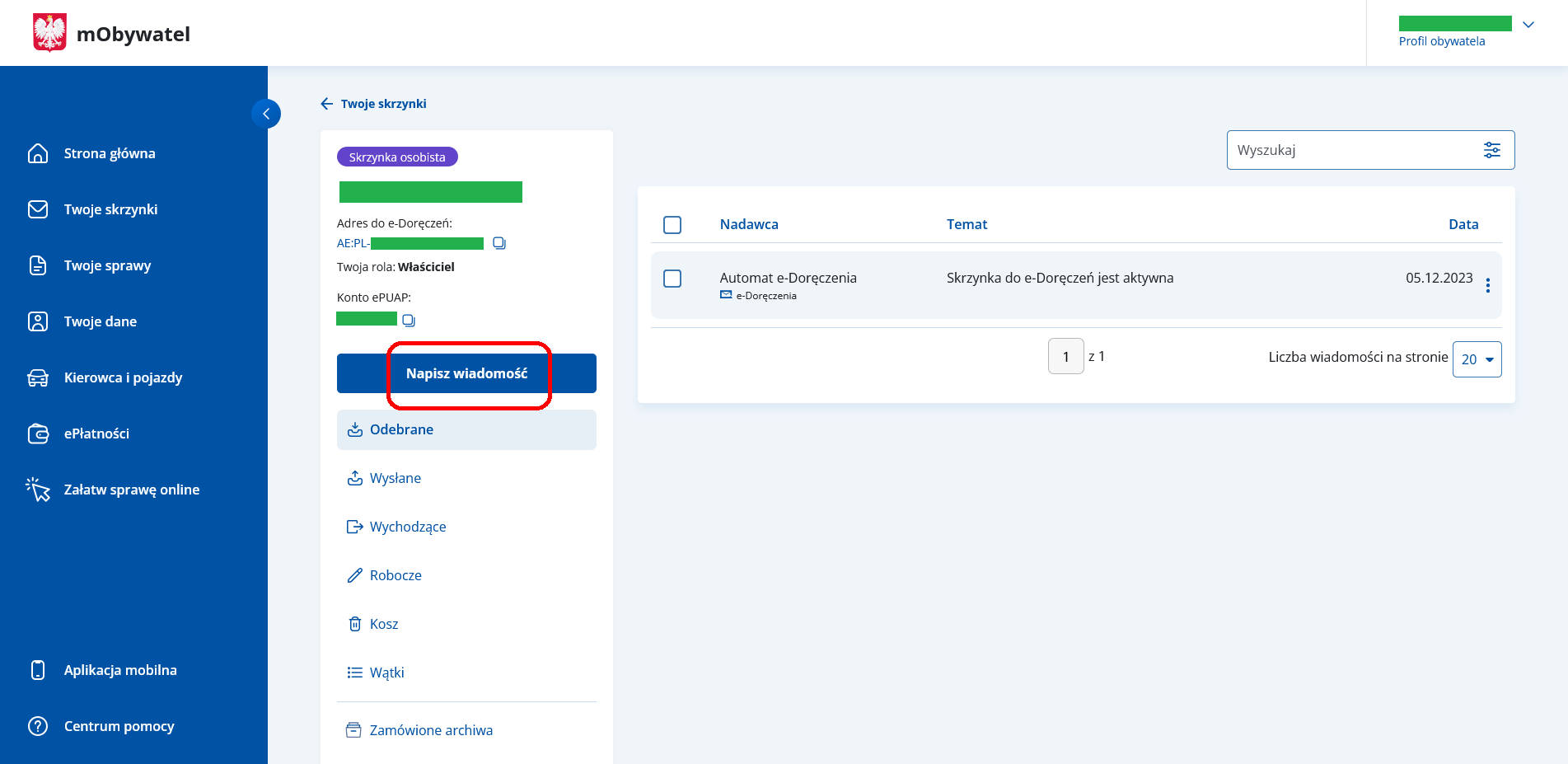Open search filter settings icon
1568x764 pixels.
click(x=1491, y=150)
